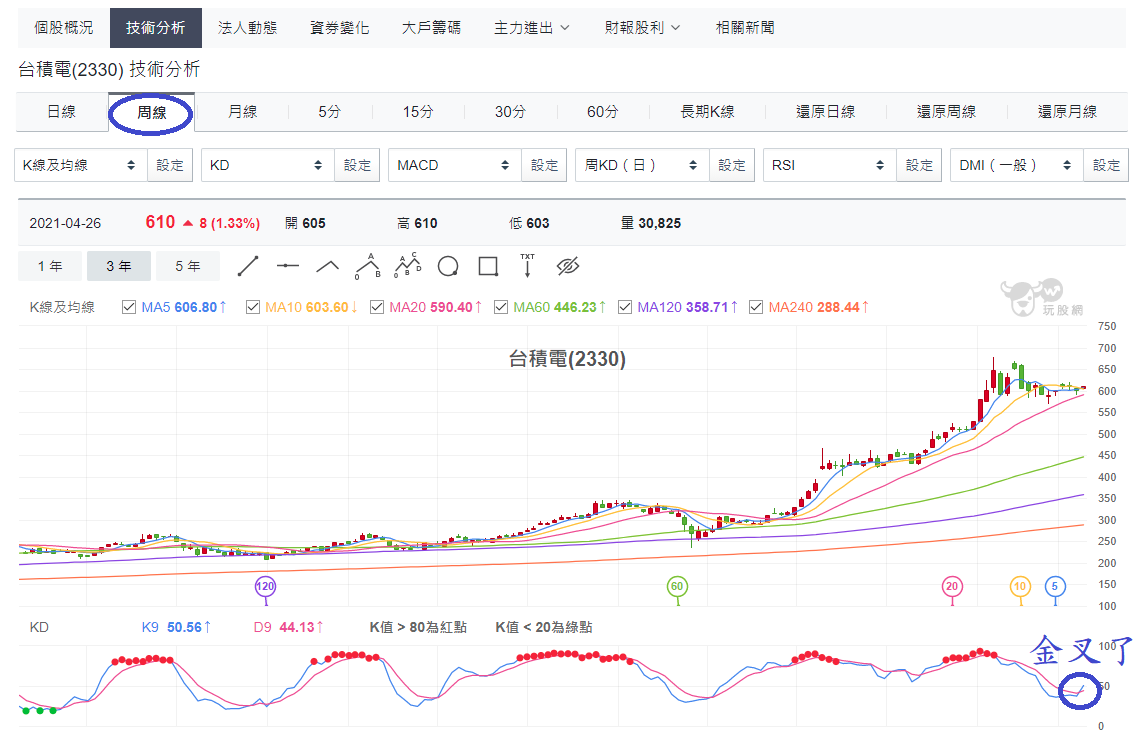Toggle the hide drawings eye icon
1142x734 pixels.
(568, 267)
